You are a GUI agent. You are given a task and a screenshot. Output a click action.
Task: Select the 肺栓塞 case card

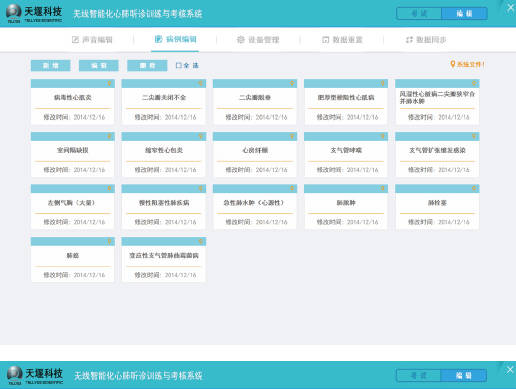(x=437, y=207)
